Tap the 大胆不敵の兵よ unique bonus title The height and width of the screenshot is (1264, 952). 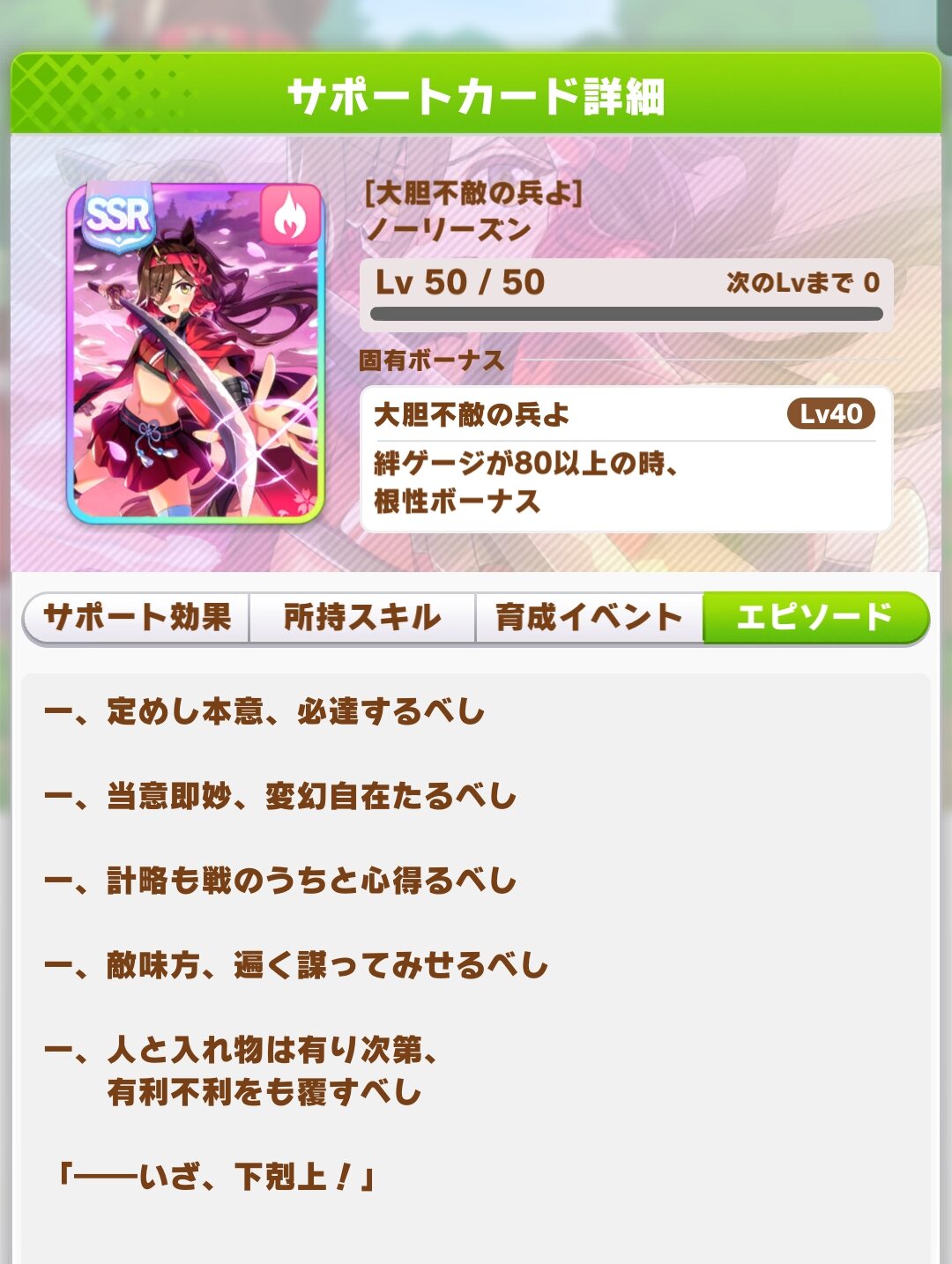[x=472, y=414]
